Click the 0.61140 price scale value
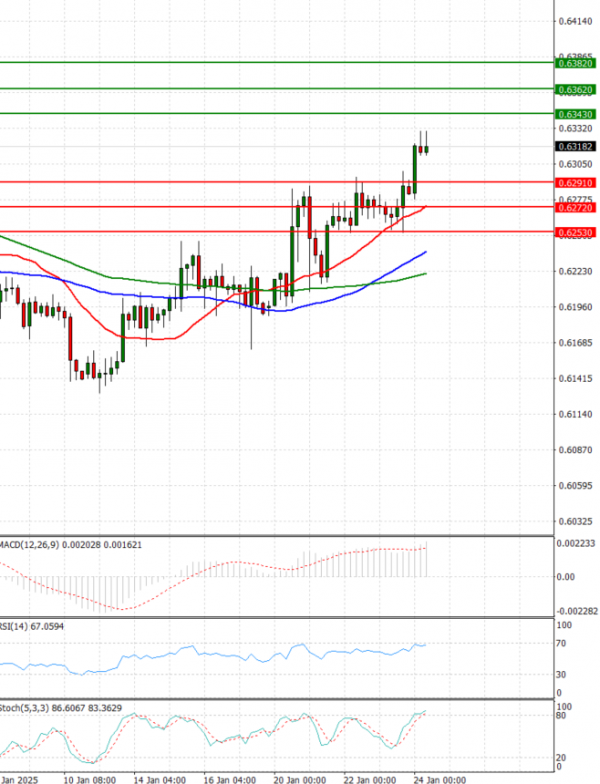 575,414
